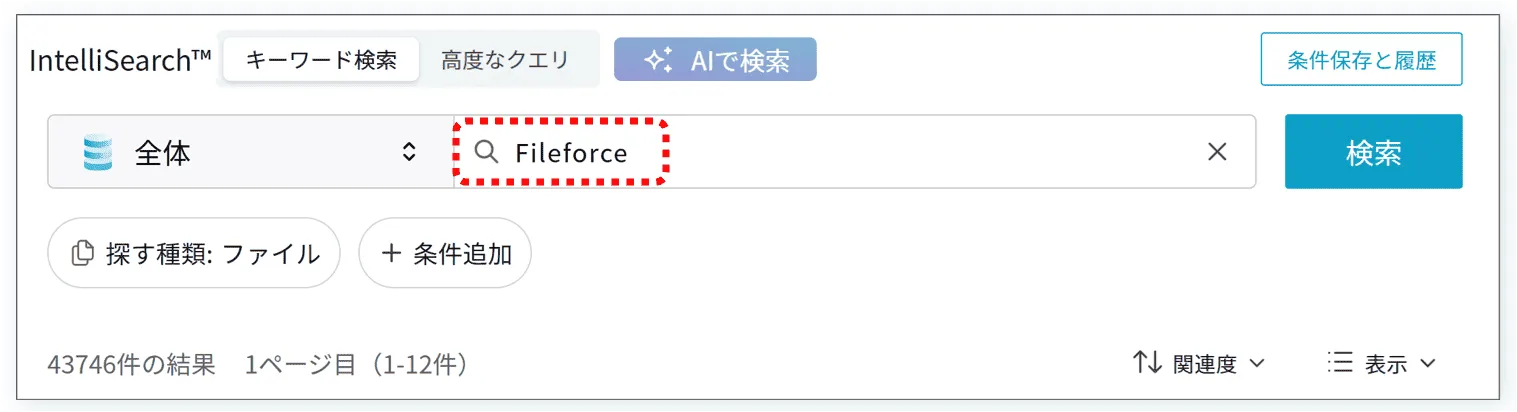Click the magnifier icon in search field
The width and height of the screenshot is (1517, 412).
tap(486, 152)
